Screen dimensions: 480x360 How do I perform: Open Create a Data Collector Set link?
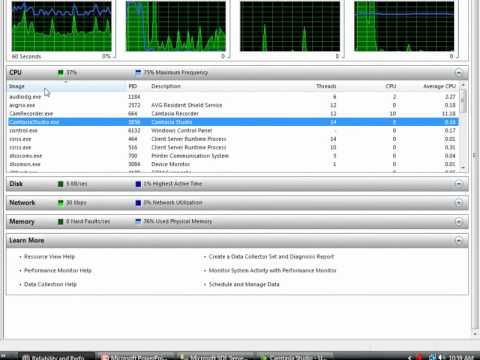tap(271, 257)
